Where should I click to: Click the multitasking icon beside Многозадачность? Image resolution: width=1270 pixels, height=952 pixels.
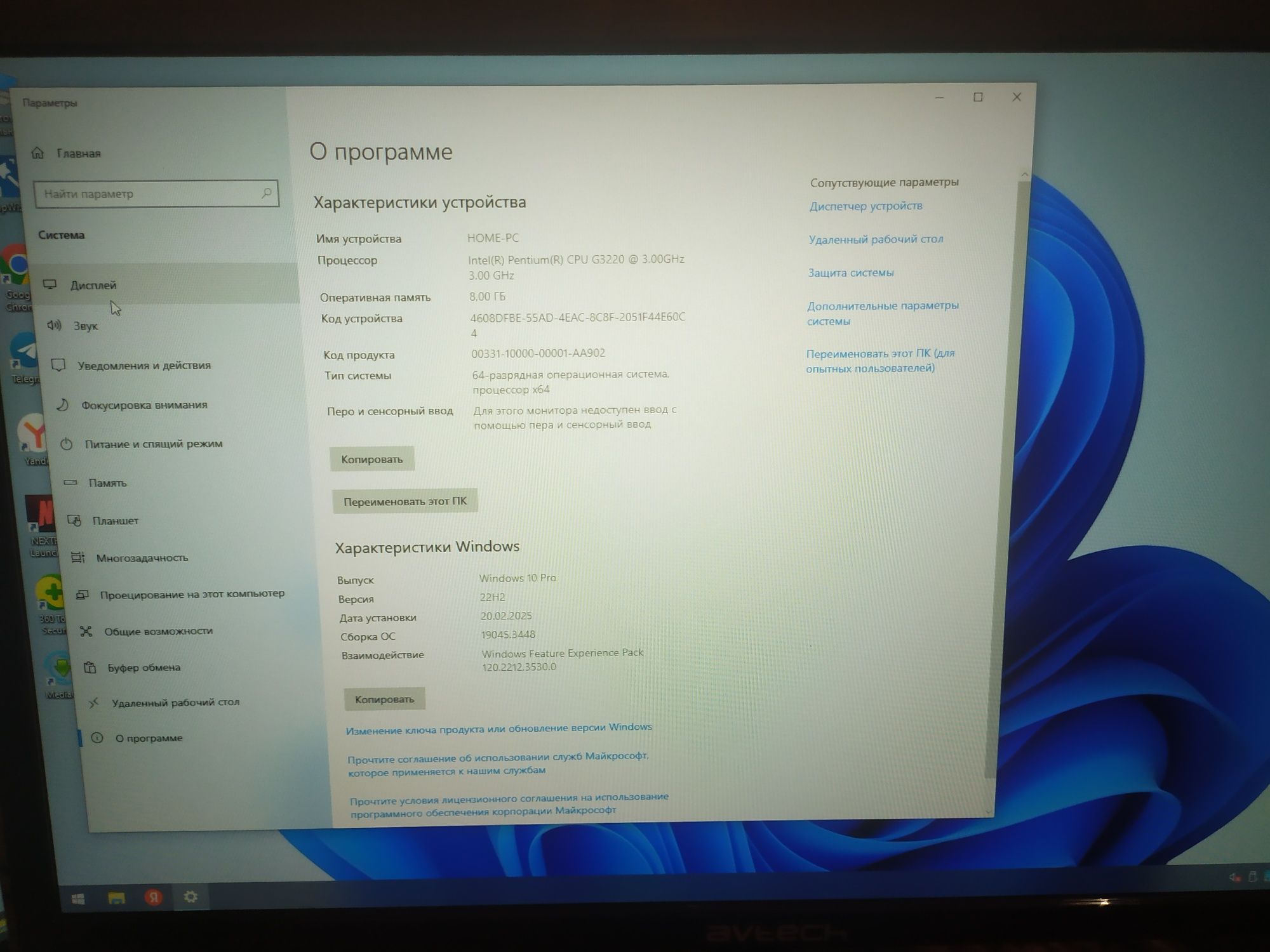point(78,557)
